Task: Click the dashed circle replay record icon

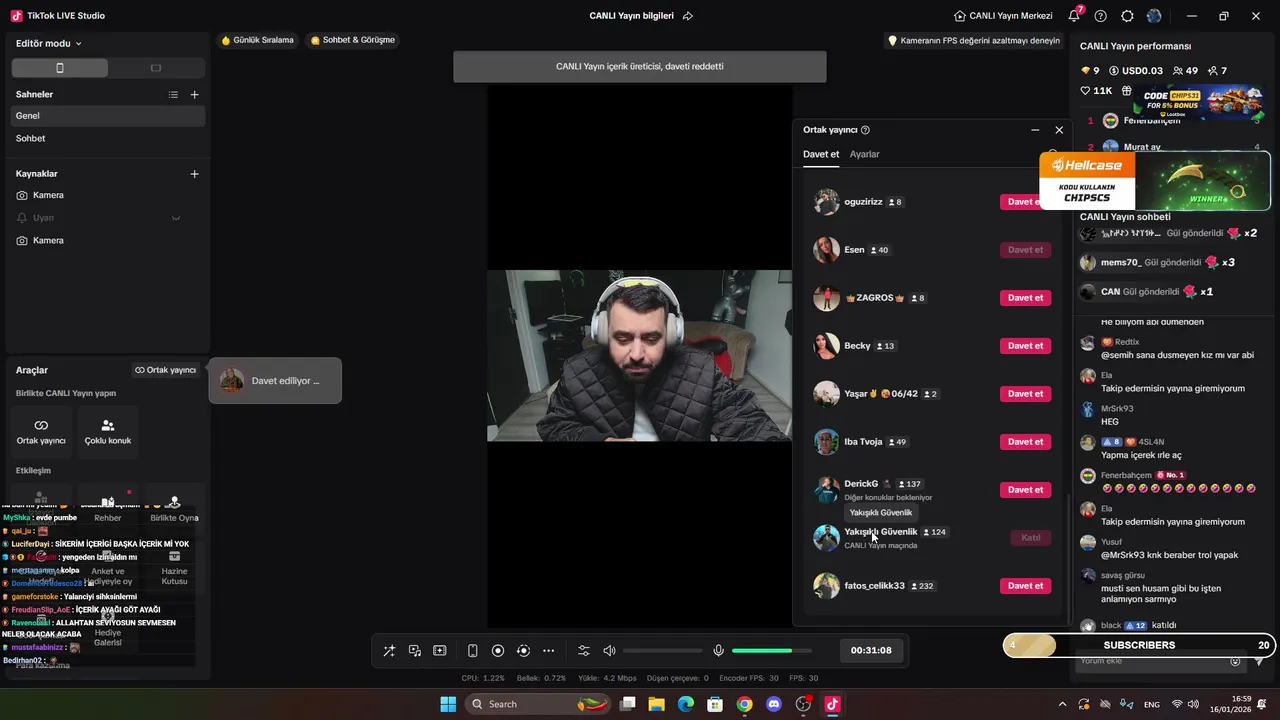Action: click(523, 651)
